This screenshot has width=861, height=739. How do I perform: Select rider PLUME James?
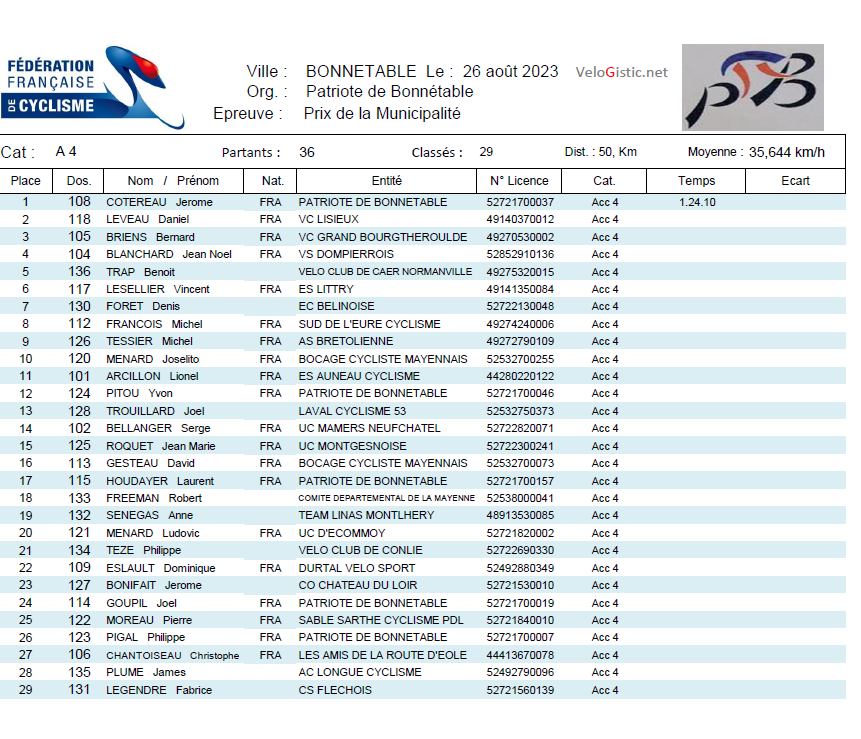pyautogui.click(x=146, y=672)
